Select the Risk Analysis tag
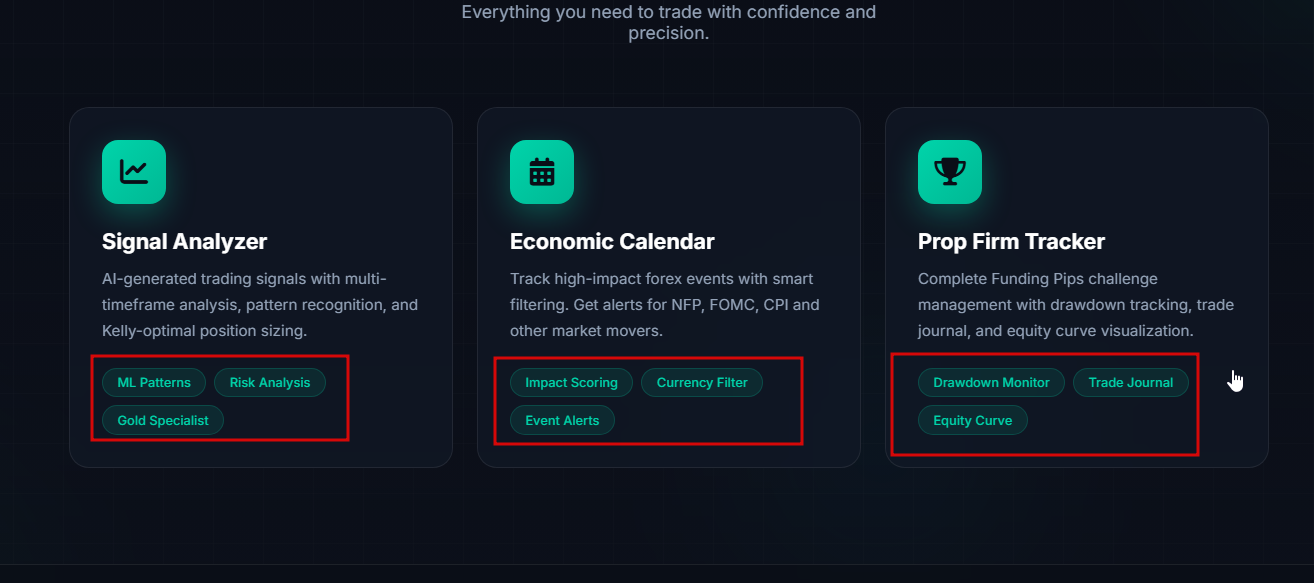 [270, 383]
